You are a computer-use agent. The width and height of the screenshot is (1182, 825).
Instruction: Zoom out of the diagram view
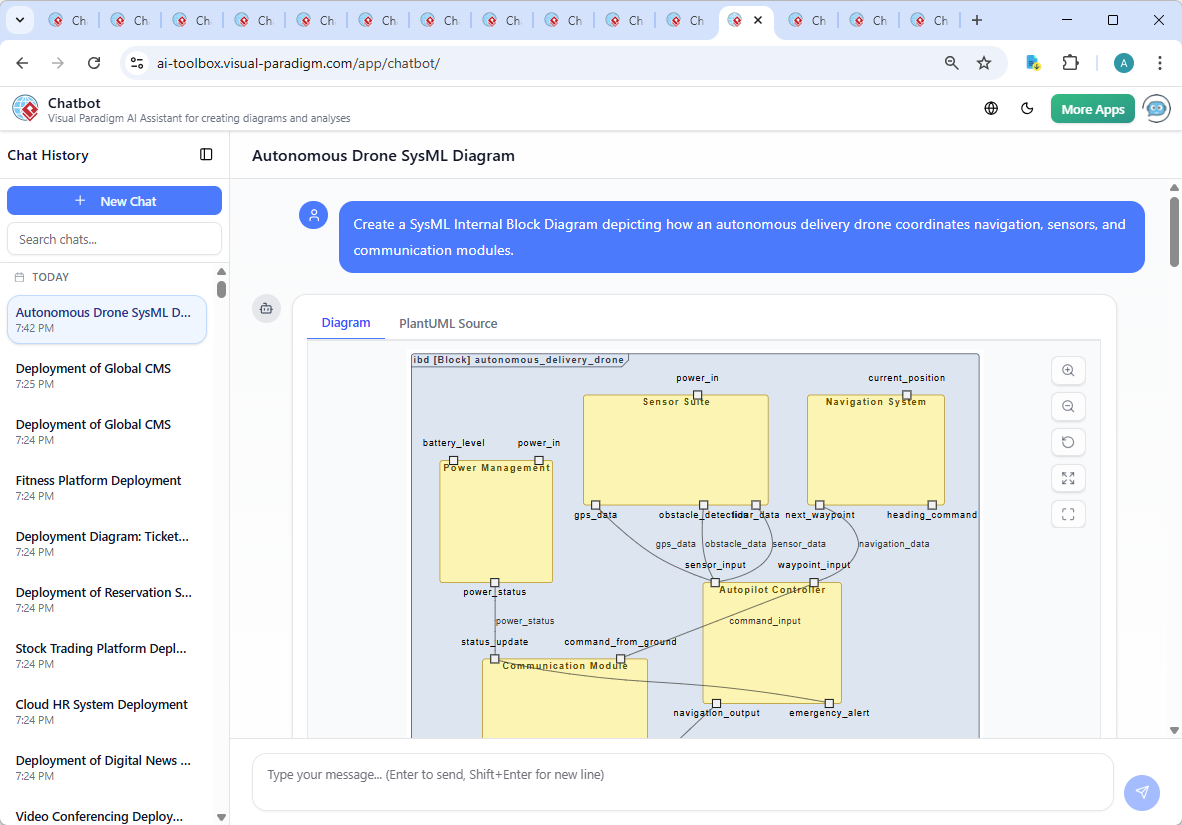click(x=1068, y=406)
